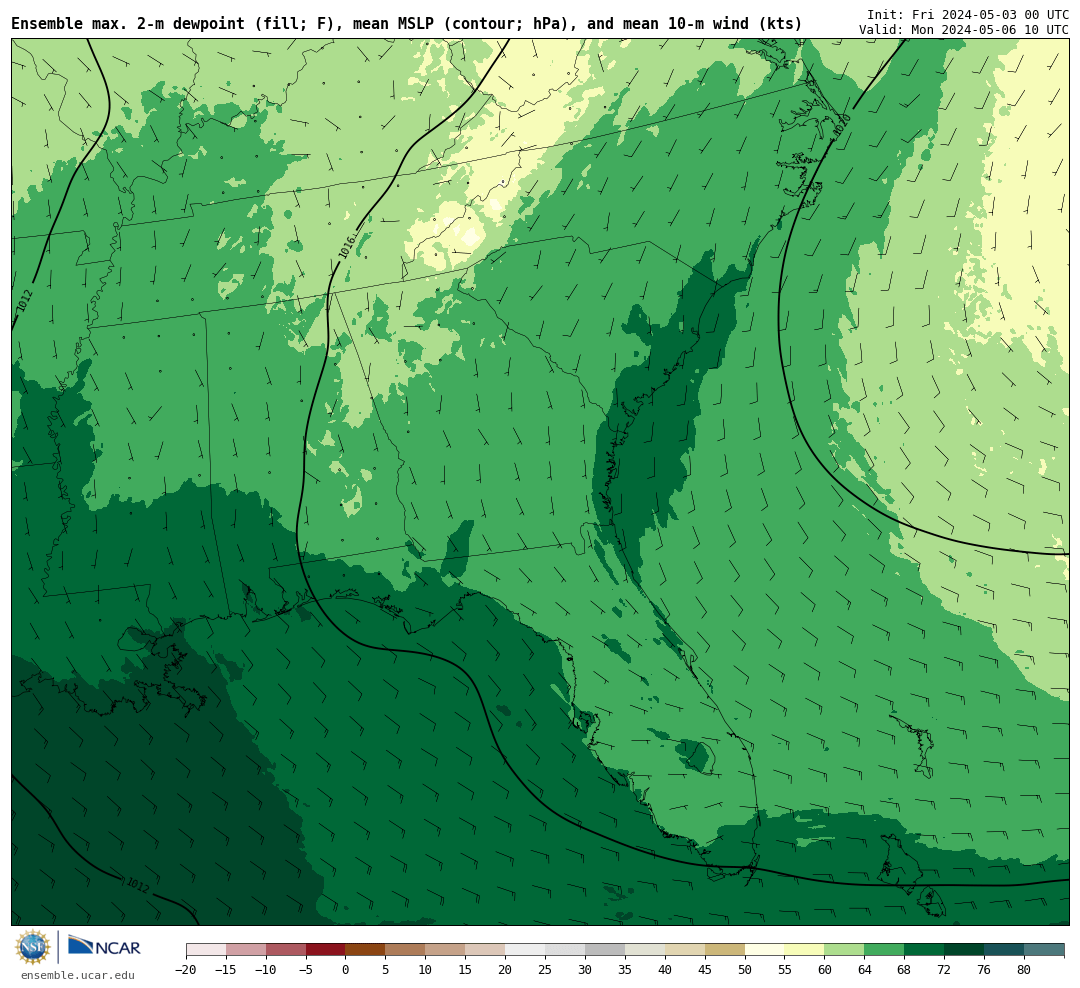
Task: Open the ensemble.ucar.edu text link
Action: (x=78, y=975)
